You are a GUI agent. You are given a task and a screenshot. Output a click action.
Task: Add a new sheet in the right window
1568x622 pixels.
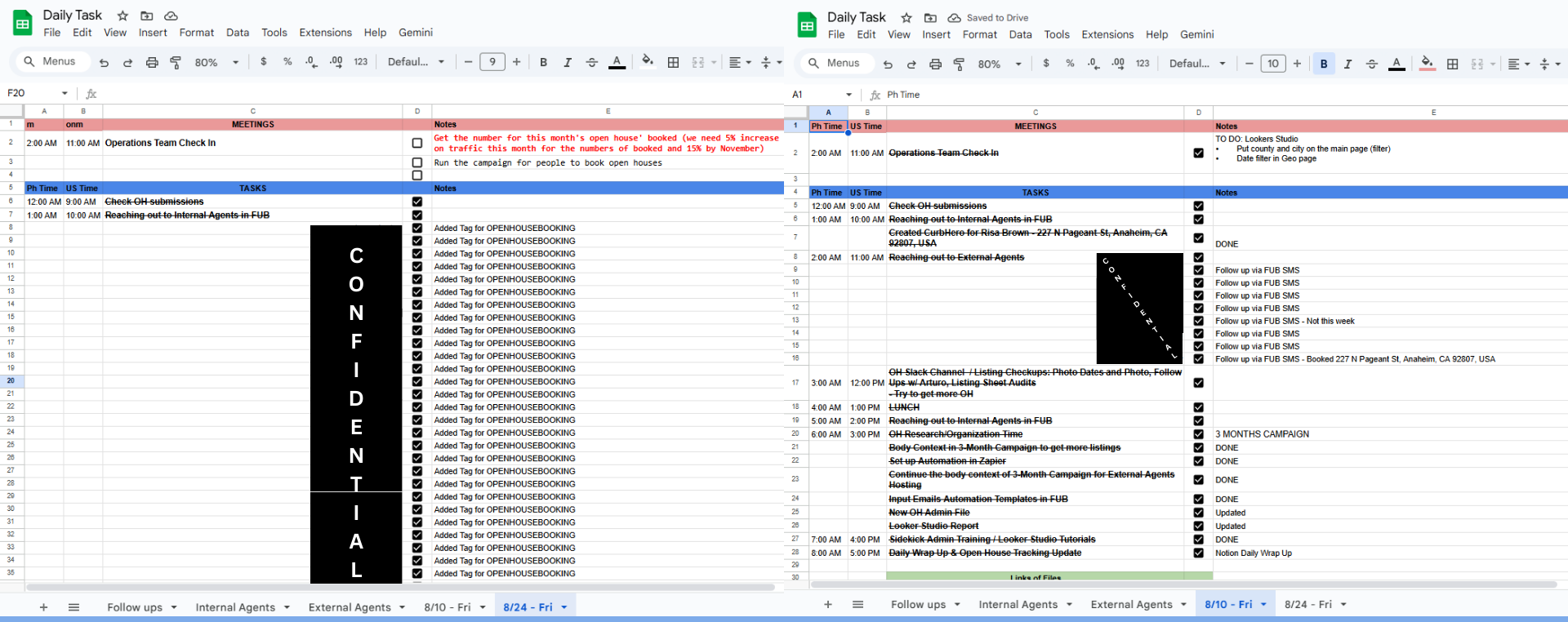(827, 604)
